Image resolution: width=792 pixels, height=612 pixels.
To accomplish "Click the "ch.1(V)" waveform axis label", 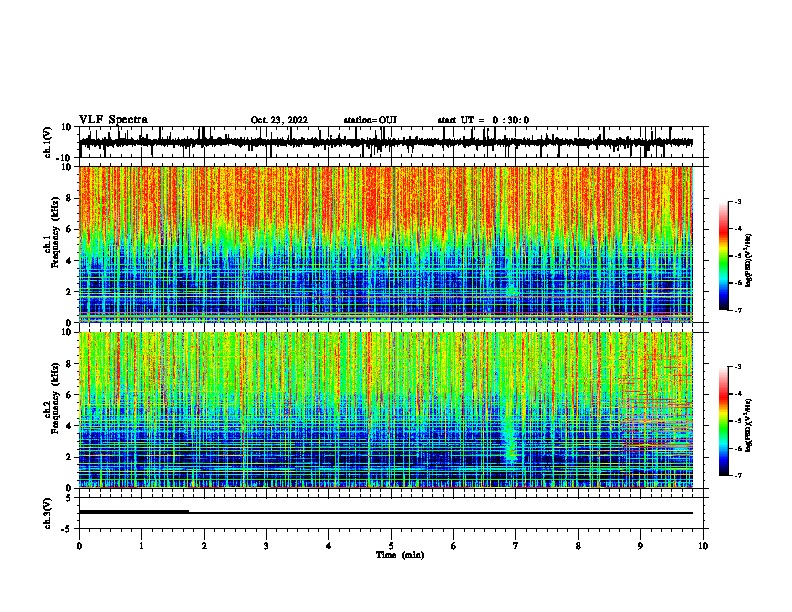I will click(x=49, y=142).
